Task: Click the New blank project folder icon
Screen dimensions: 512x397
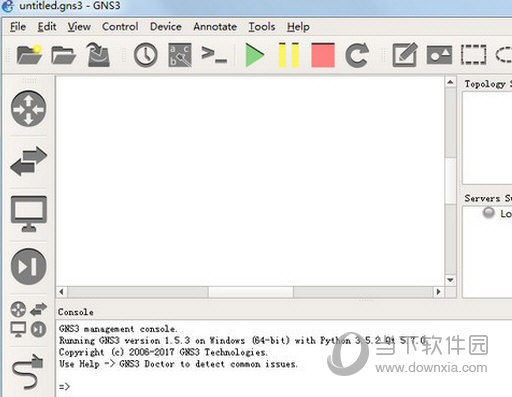Action: [29, 55]
